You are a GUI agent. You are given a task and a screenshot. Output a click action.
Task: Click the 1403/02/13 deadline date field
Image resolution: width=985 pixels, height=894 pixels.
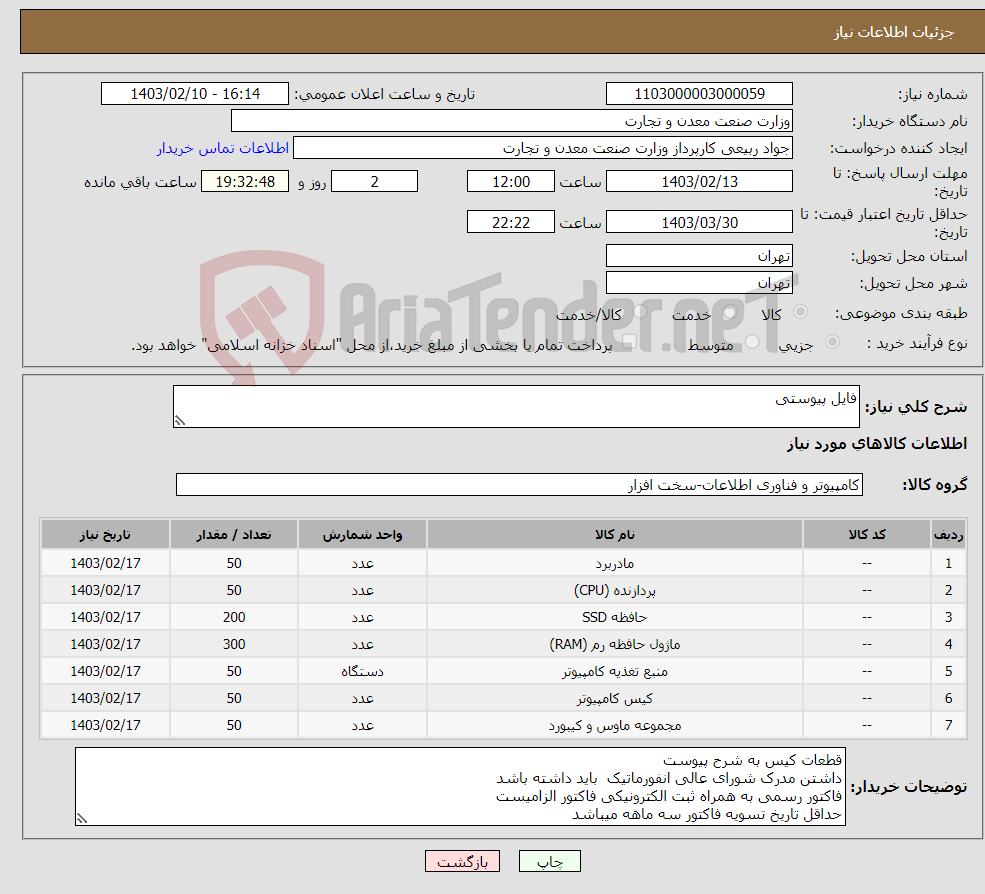(x=699, y=182)
